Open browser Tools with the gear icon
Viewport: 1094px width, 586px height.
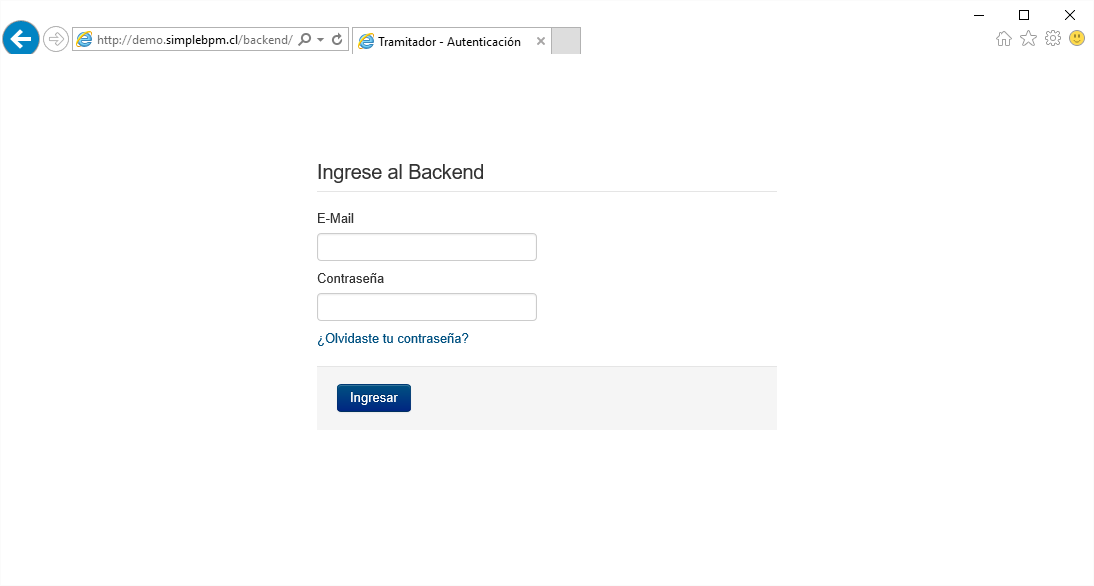1052,38
